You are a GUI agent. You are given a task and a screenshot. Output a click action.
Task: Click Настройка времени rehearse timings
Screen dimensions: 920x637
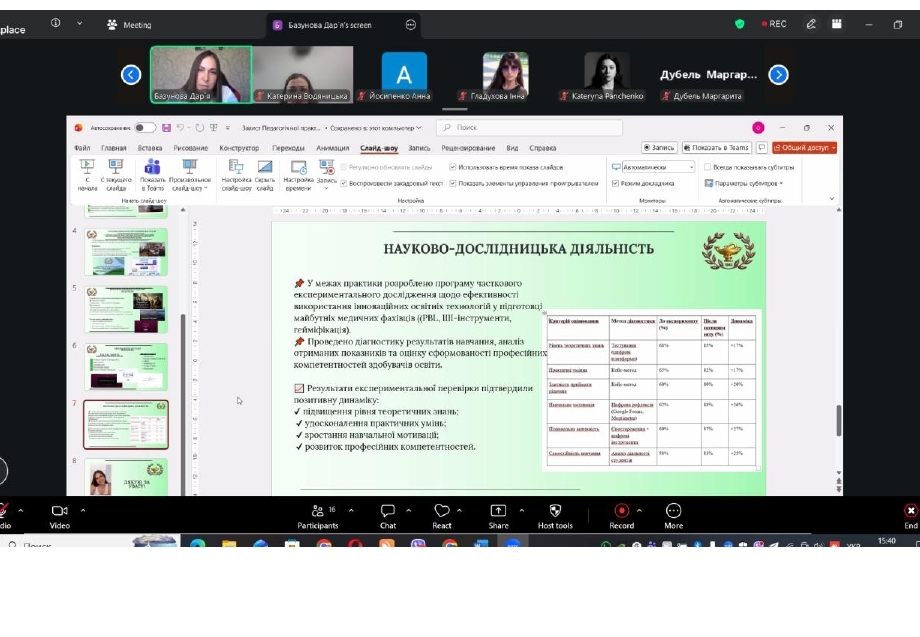pos(298,175)
